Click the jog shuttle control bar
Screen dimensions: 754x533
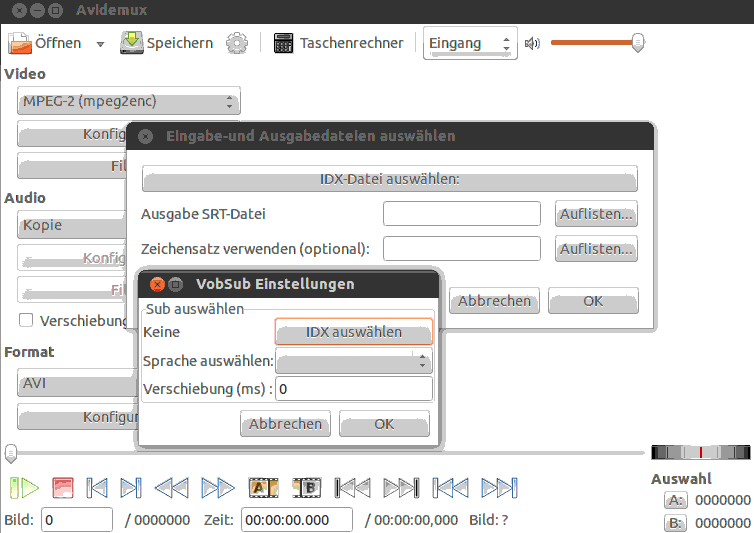(701, 452)
